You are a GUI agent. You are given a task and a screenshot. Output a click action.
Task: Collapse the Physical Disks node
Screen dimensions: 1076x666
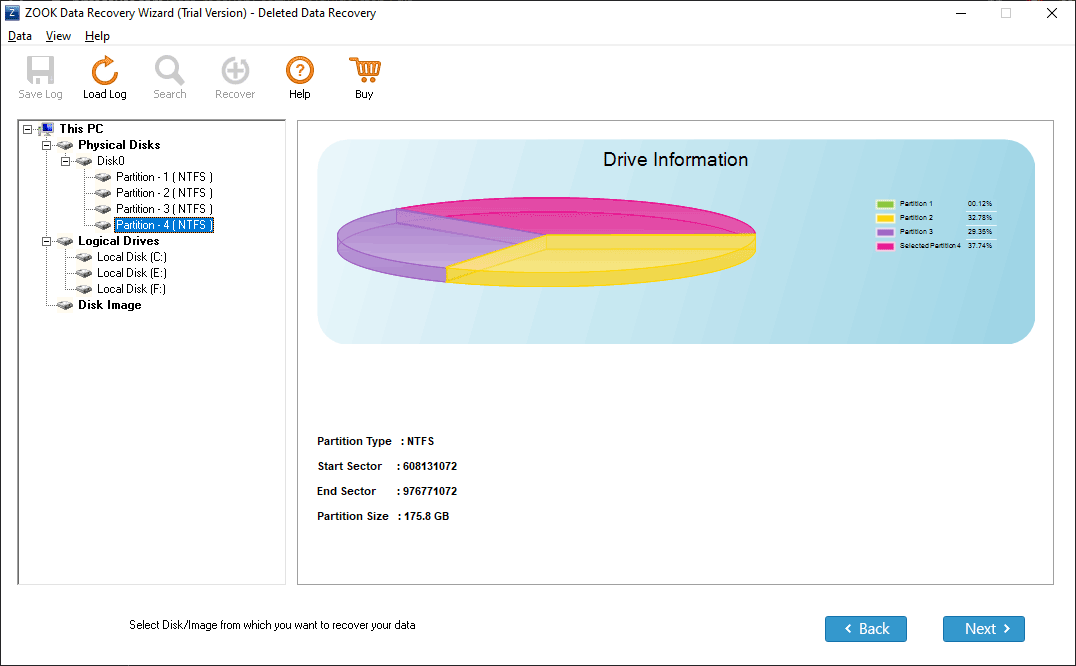point(47,145)
